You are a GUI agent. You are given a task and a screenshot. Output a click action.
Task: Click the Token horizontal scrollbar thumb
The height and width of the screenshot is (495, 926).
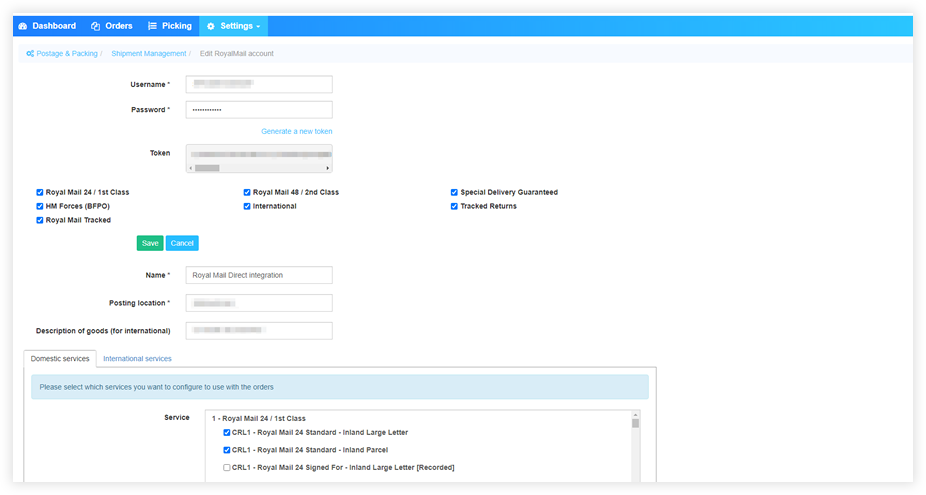coord(207,168)
